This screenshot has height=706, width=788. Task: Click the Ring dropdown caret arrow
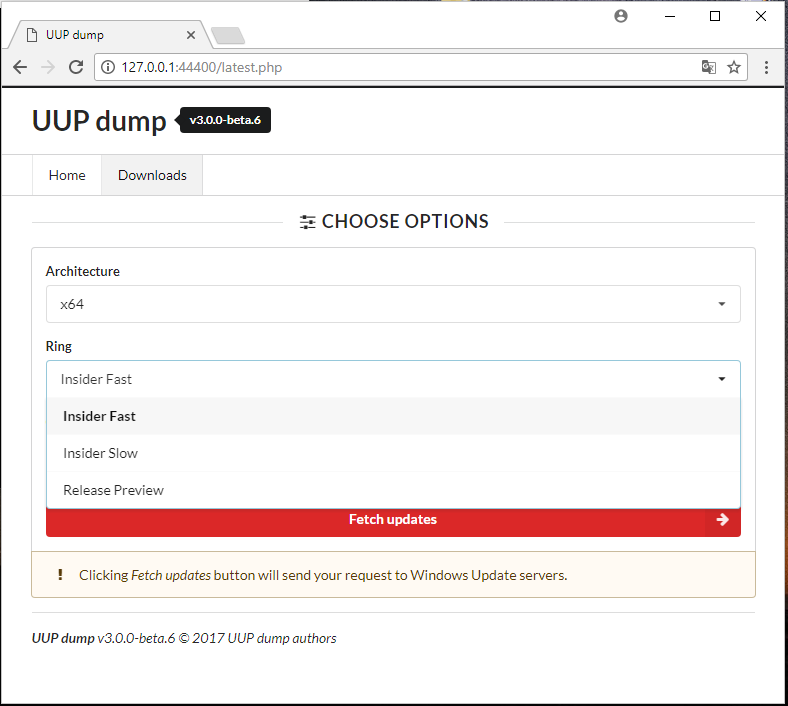pyautogui.click(x=722, y=379)
